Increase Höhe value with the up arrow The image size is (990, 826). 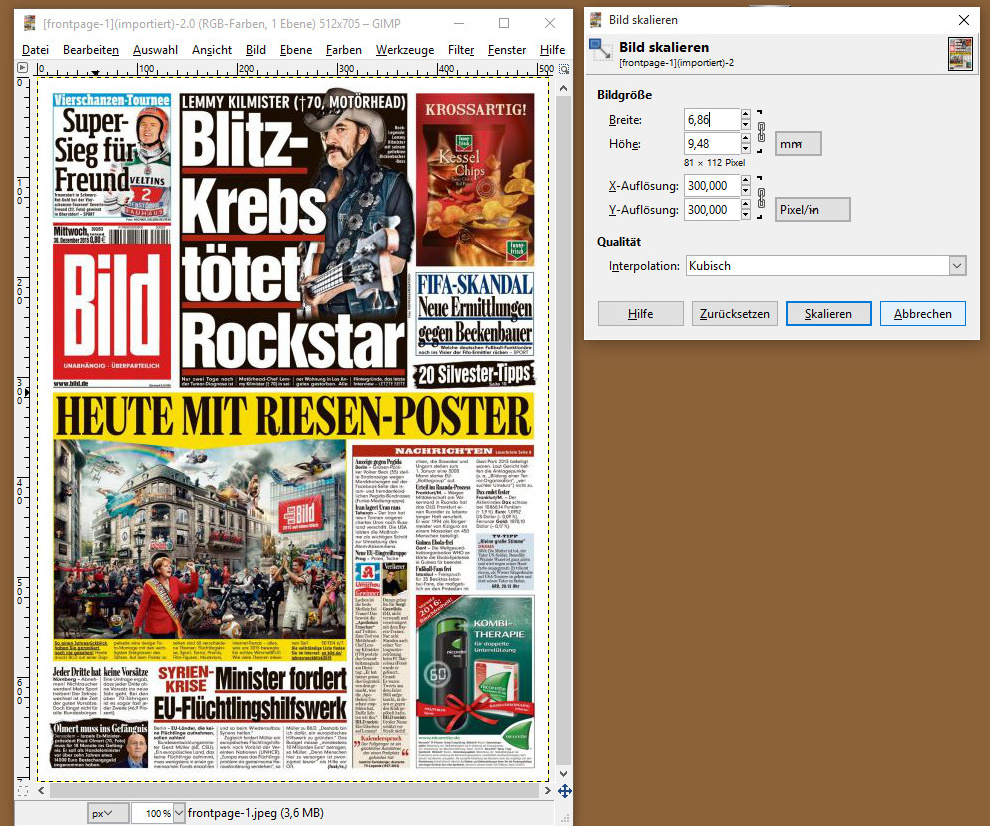pos(746,138)
